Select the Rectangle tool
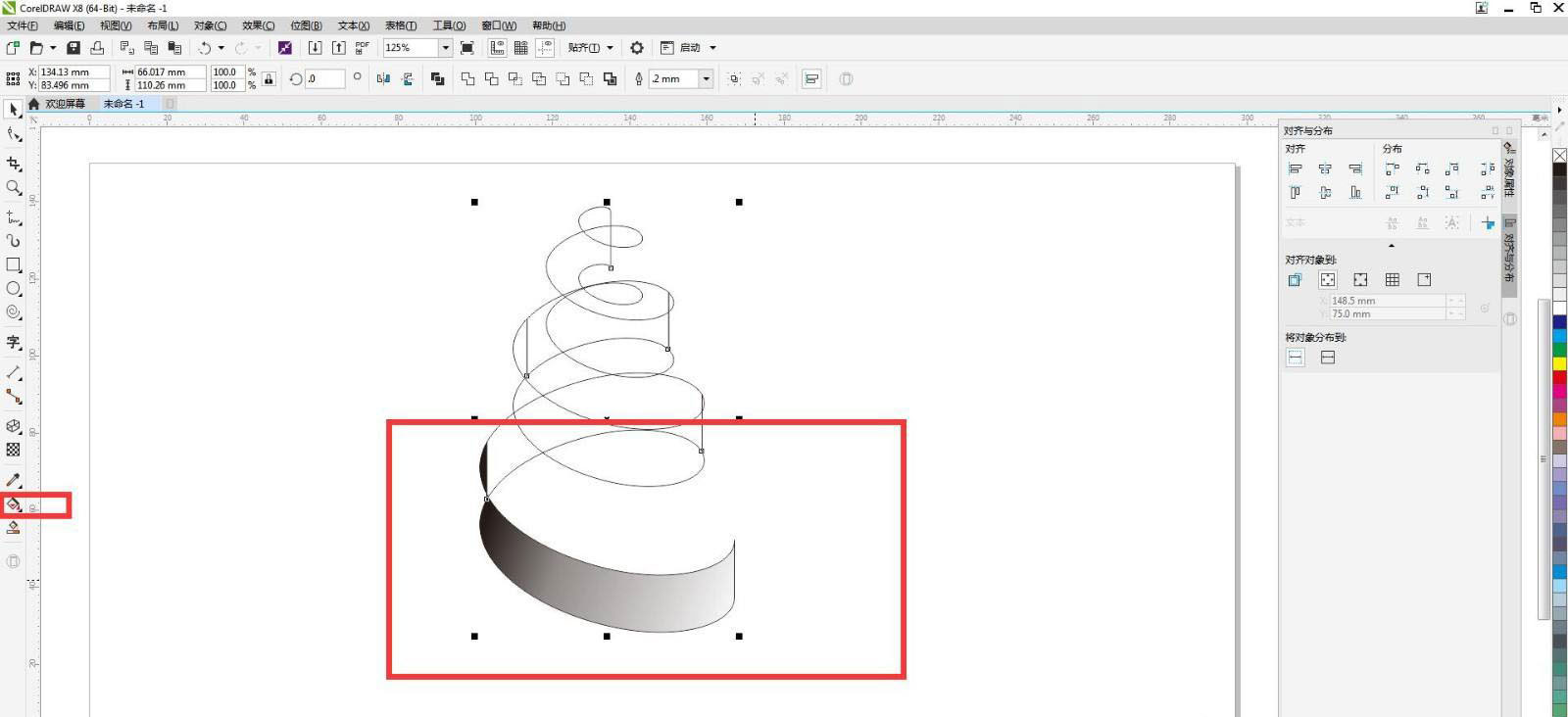Viewport: 1568px width, 717px height. [x=14, y=264]
